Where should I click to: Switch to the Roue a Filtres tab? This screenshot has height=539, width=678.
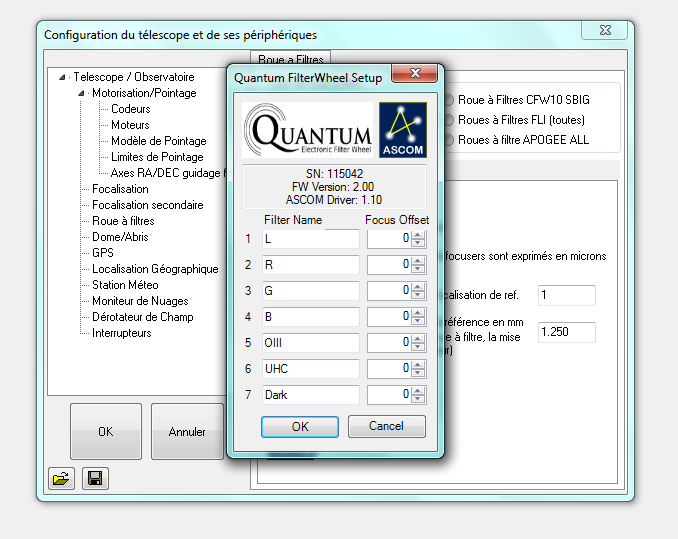tap(287, 61)
